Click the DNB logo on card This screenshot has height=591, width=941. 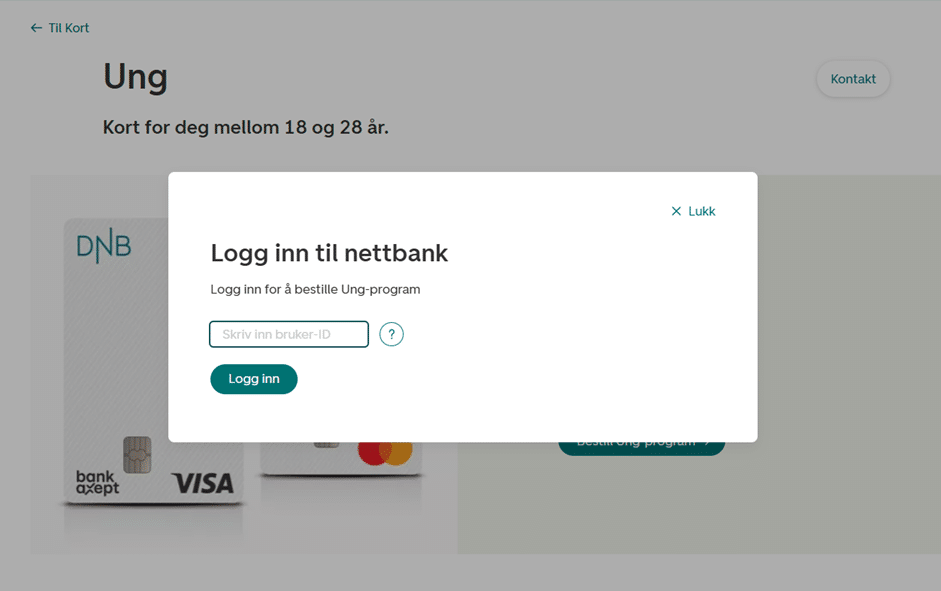point(104,247)
